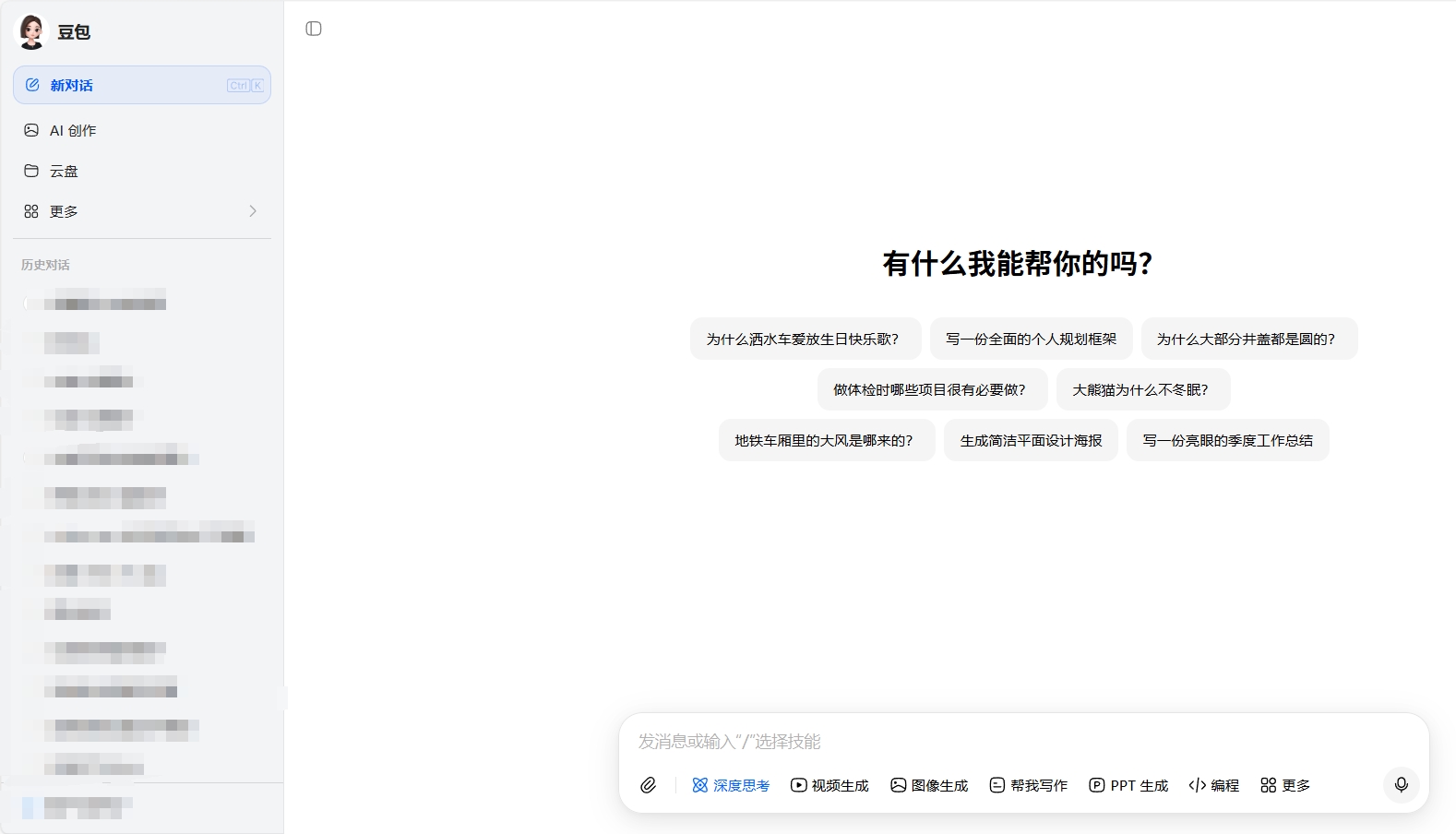1456x834 pixels.
Task: Choose suggestion 做体检时哪些项目很有必要做?
Action: [x=933, y=389]
